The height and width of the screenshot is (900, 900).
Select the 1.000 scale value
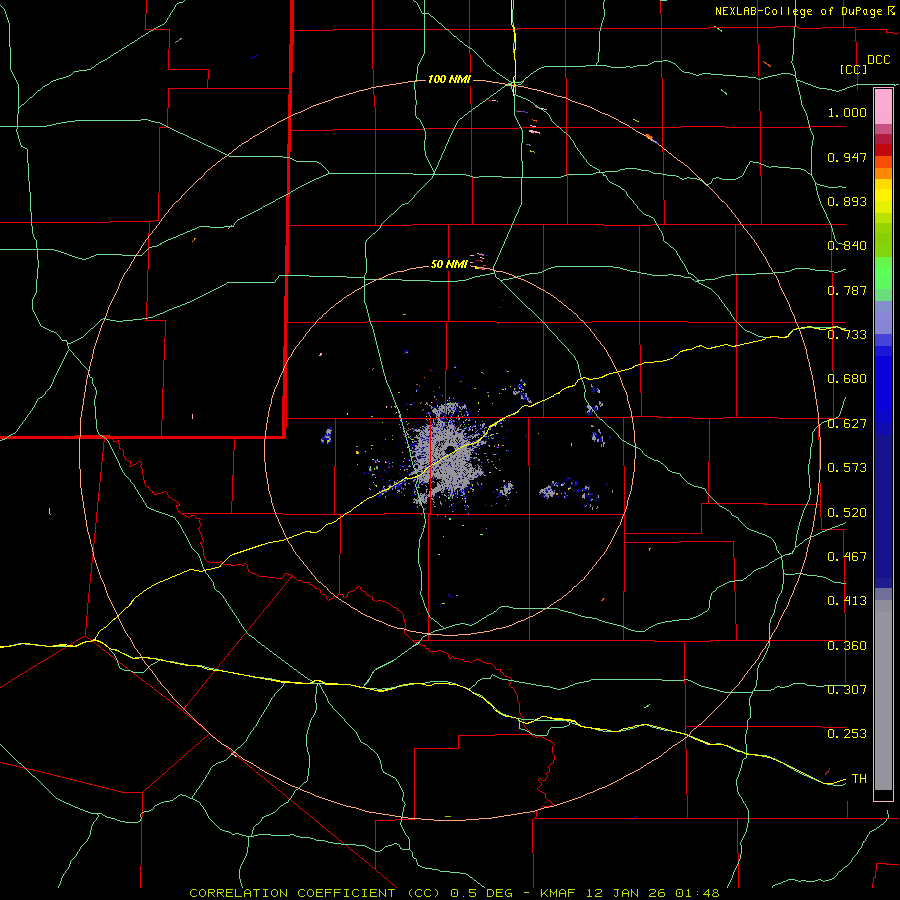coord(847,112)
